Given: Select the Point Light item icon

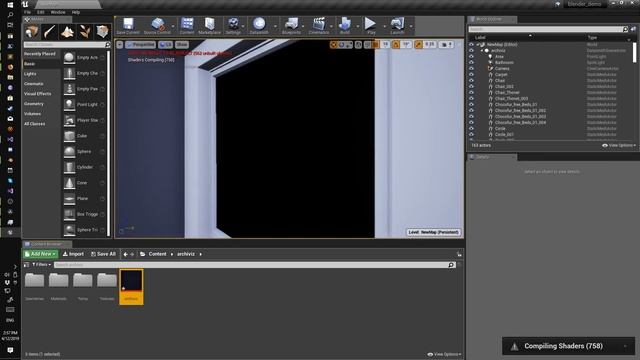Looking at the screenshot, I should [x=69, y=104].
